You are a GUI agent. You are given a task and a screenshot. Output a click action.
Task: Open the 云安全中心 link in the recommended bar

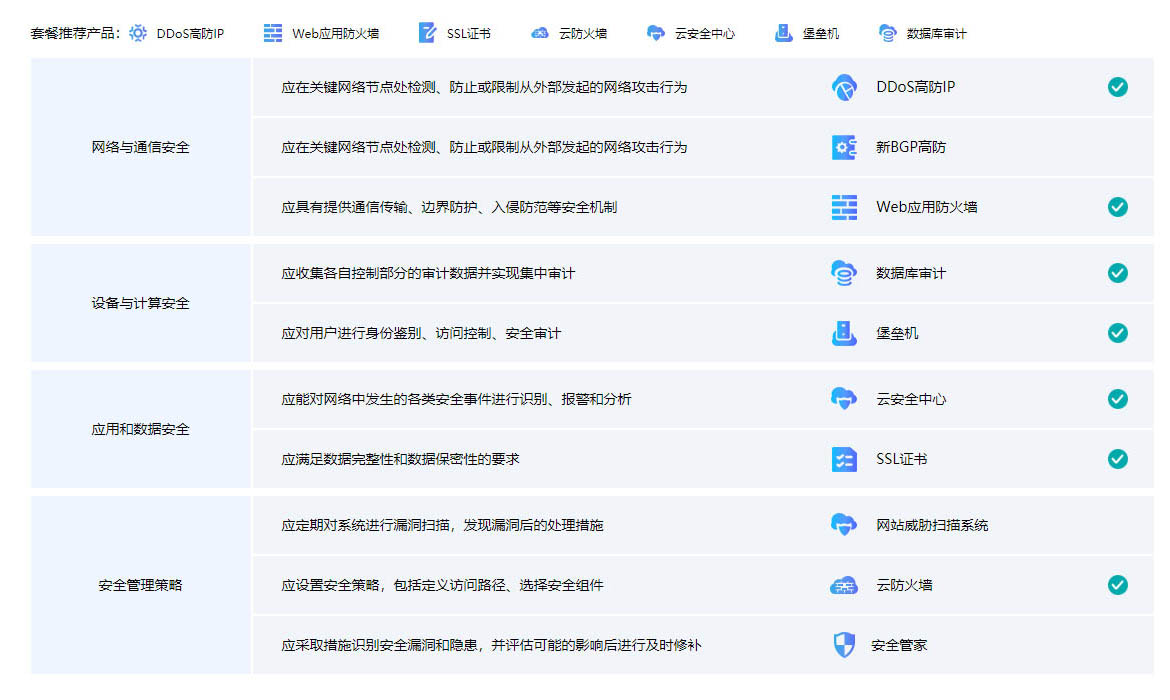[x=704, y=34]
